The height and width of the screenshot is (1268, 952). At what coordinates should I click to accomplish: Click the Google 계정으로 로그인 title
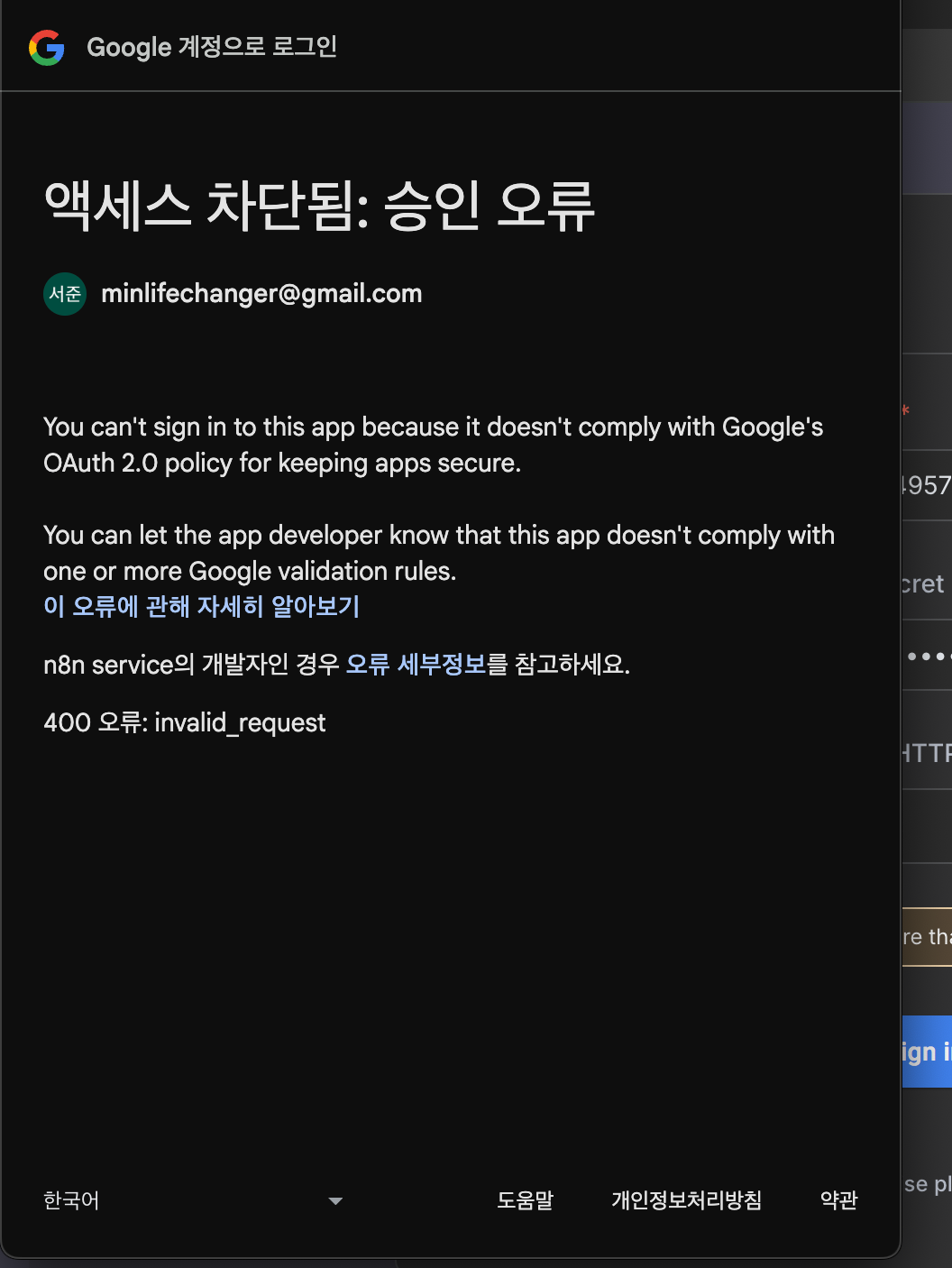(212, 47)
